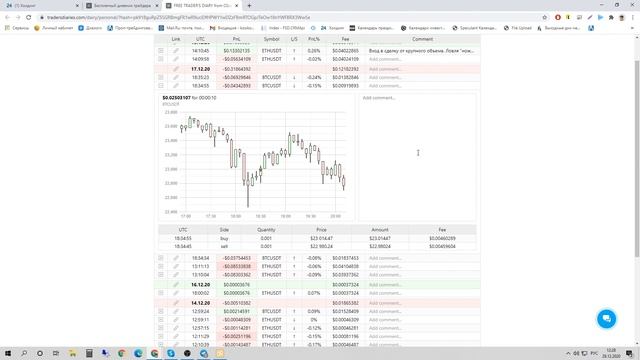Click pencil edit icon in 13:11:13 row
Viewport: 640px width, 360px height.
pyautogui.click(x=176, y=266)
